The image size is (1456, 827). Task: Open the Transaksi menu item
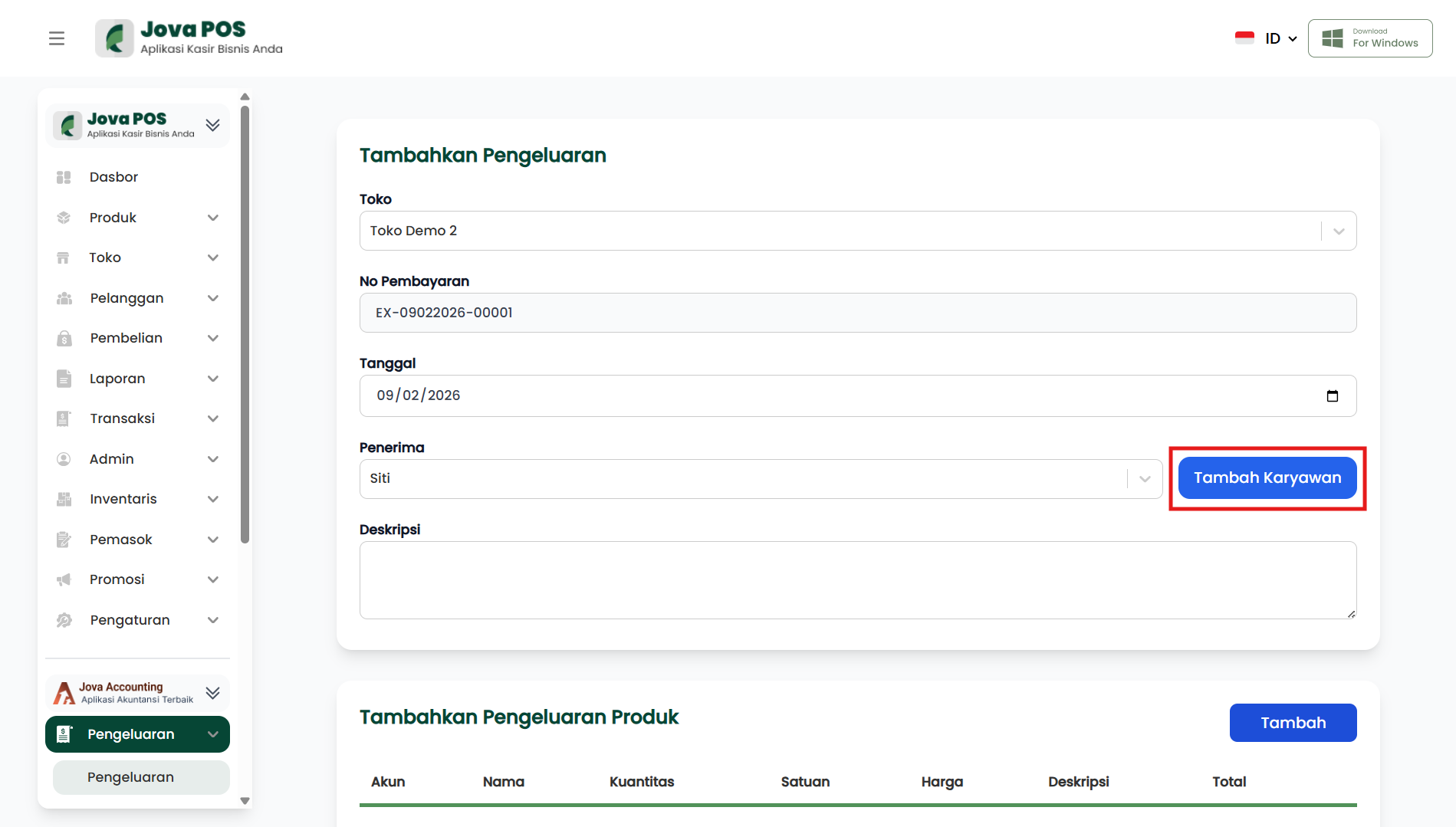123,418
